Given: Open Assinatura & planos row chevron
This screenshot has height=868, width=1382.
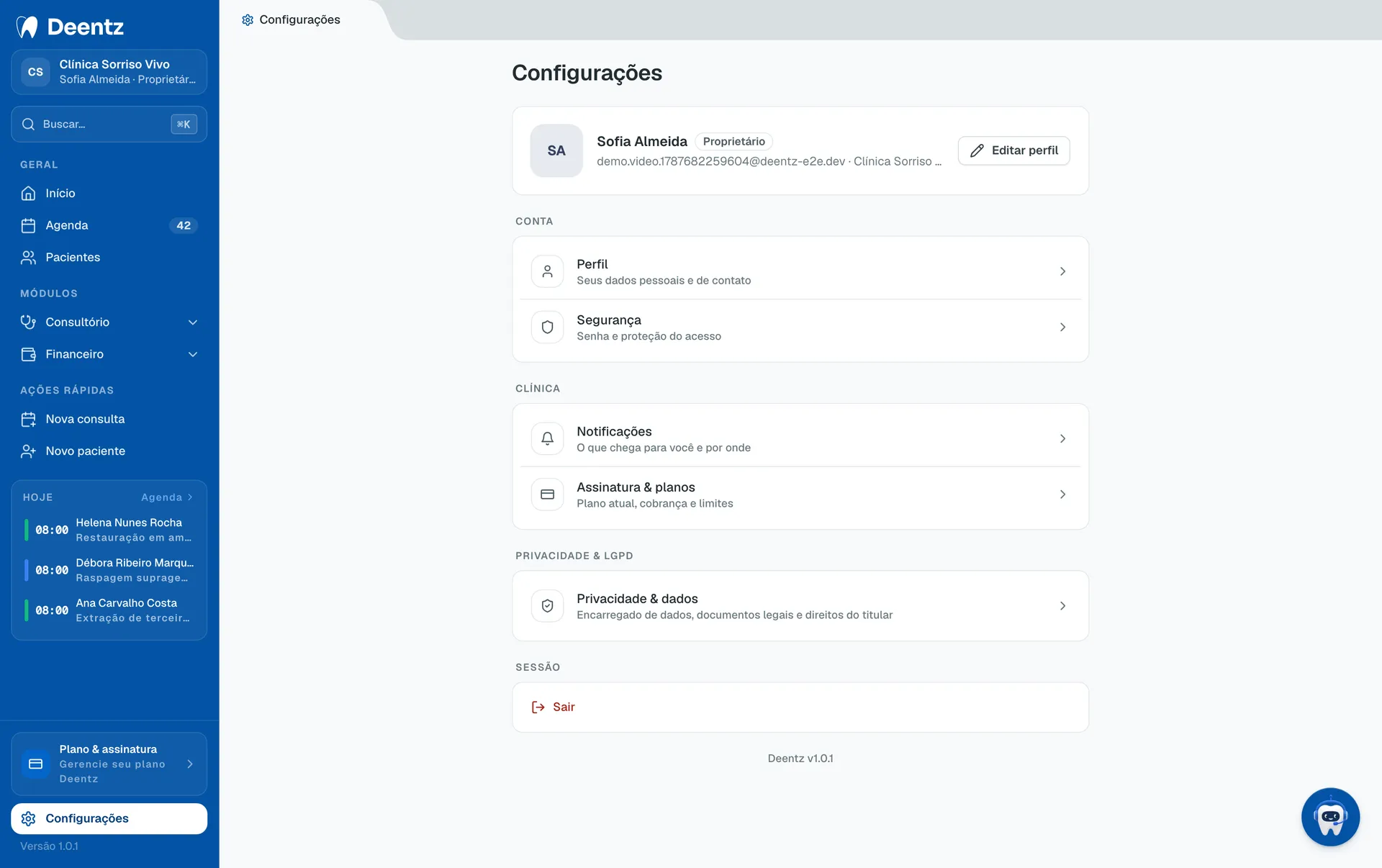Looking at the screenshot, I should click(1062, 494).
